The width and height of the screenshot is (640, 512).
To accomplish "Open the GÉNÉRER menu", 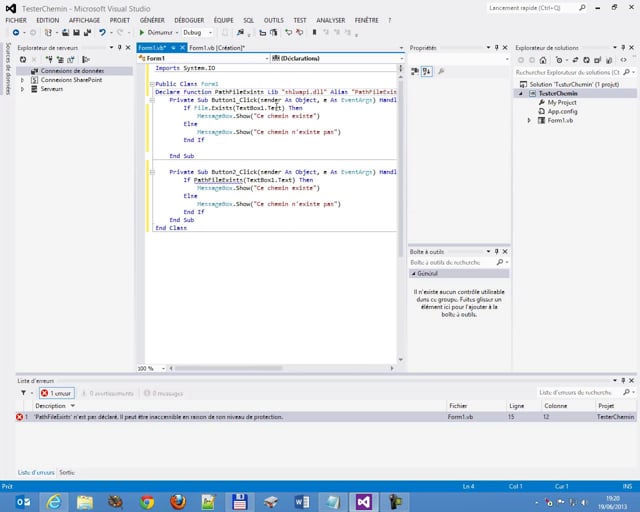I will coord(152,20).
